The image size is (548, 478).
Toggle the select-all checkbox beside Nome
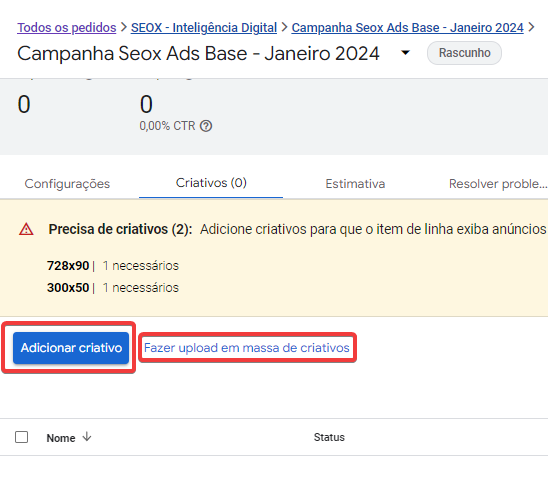(22, 437)
